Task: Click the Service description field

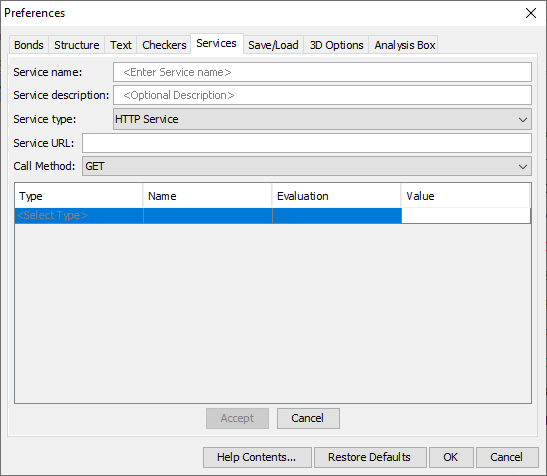Action: (322, 95)
